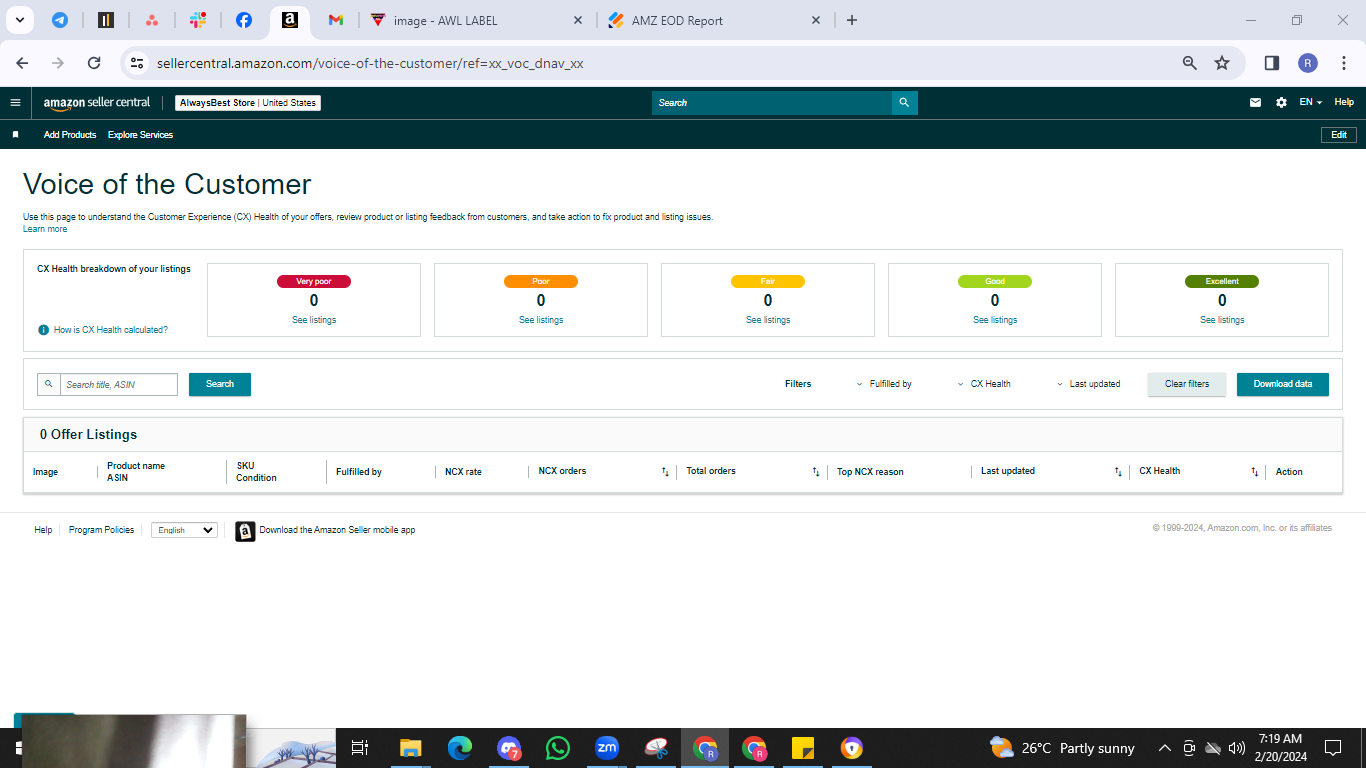Image resolution: width=1366 pixels, height=768 pixels.
Task: Open the Seller Central hamburger menu
Action: pos(15,102)
